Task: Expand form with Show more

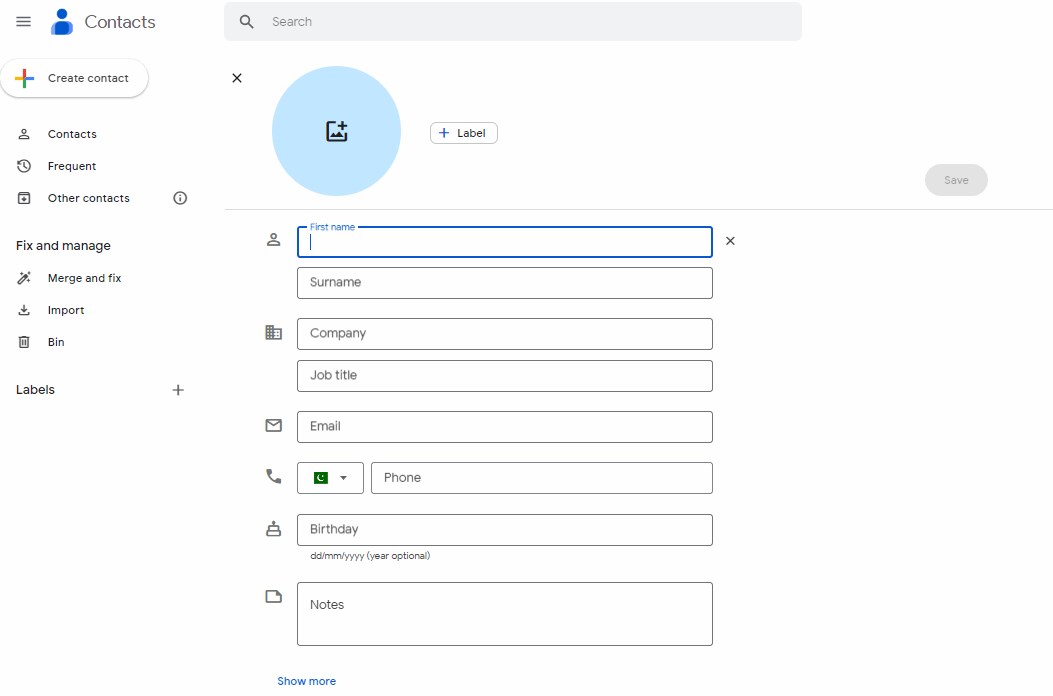Action: (x=306, y=681)
